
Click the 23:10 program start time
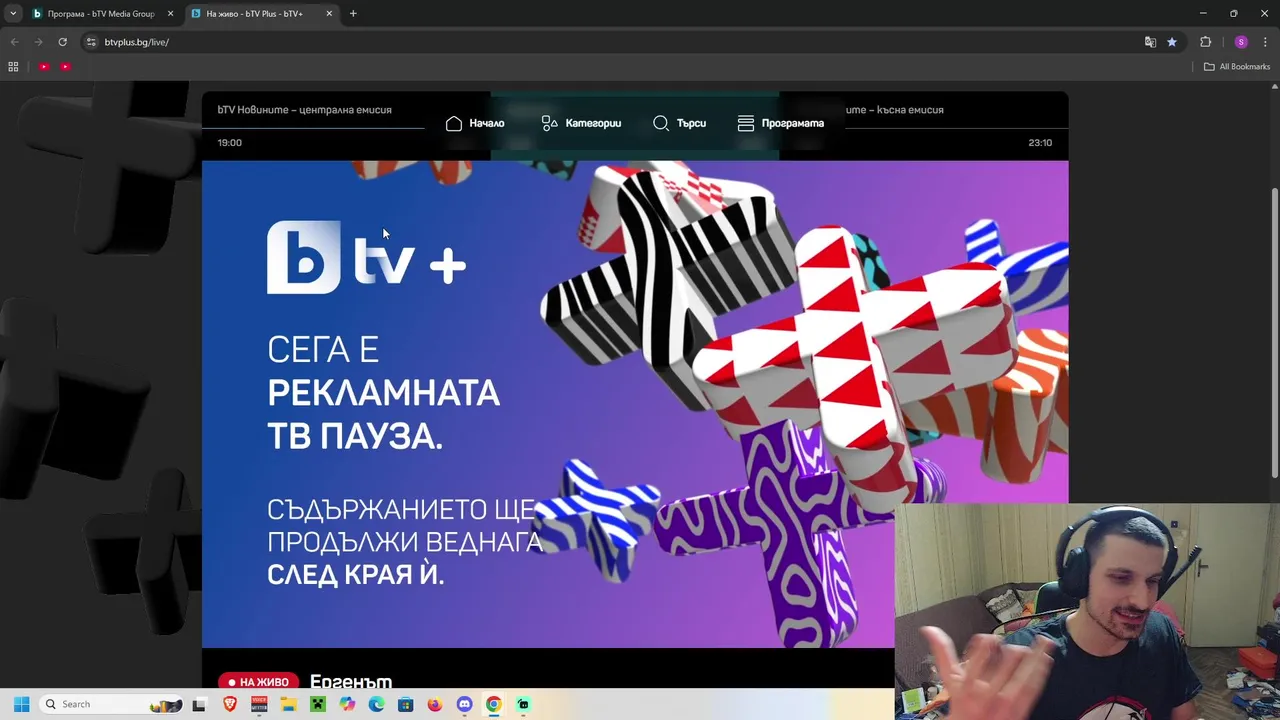pos(1040,143)
